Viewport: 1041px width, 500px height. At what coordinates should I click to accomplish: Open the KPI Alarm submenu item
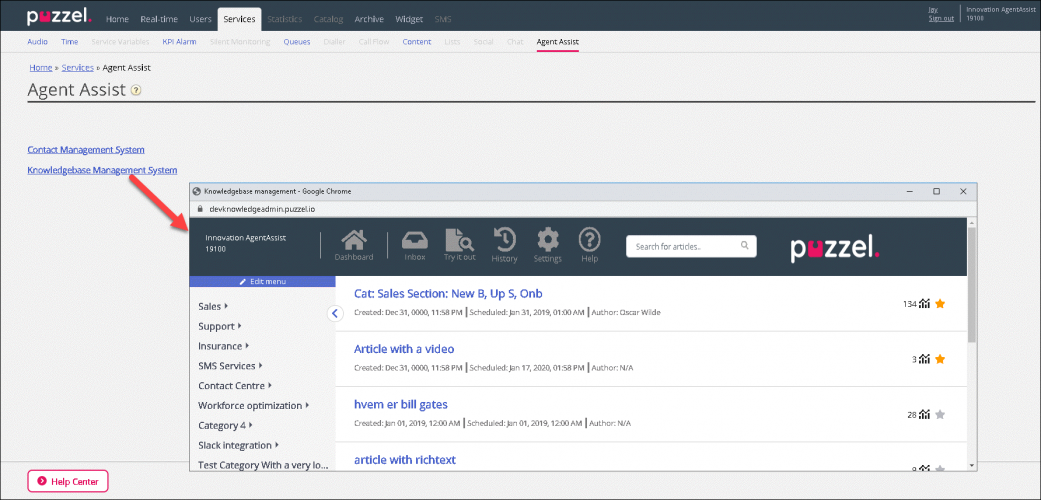point(179,42)
